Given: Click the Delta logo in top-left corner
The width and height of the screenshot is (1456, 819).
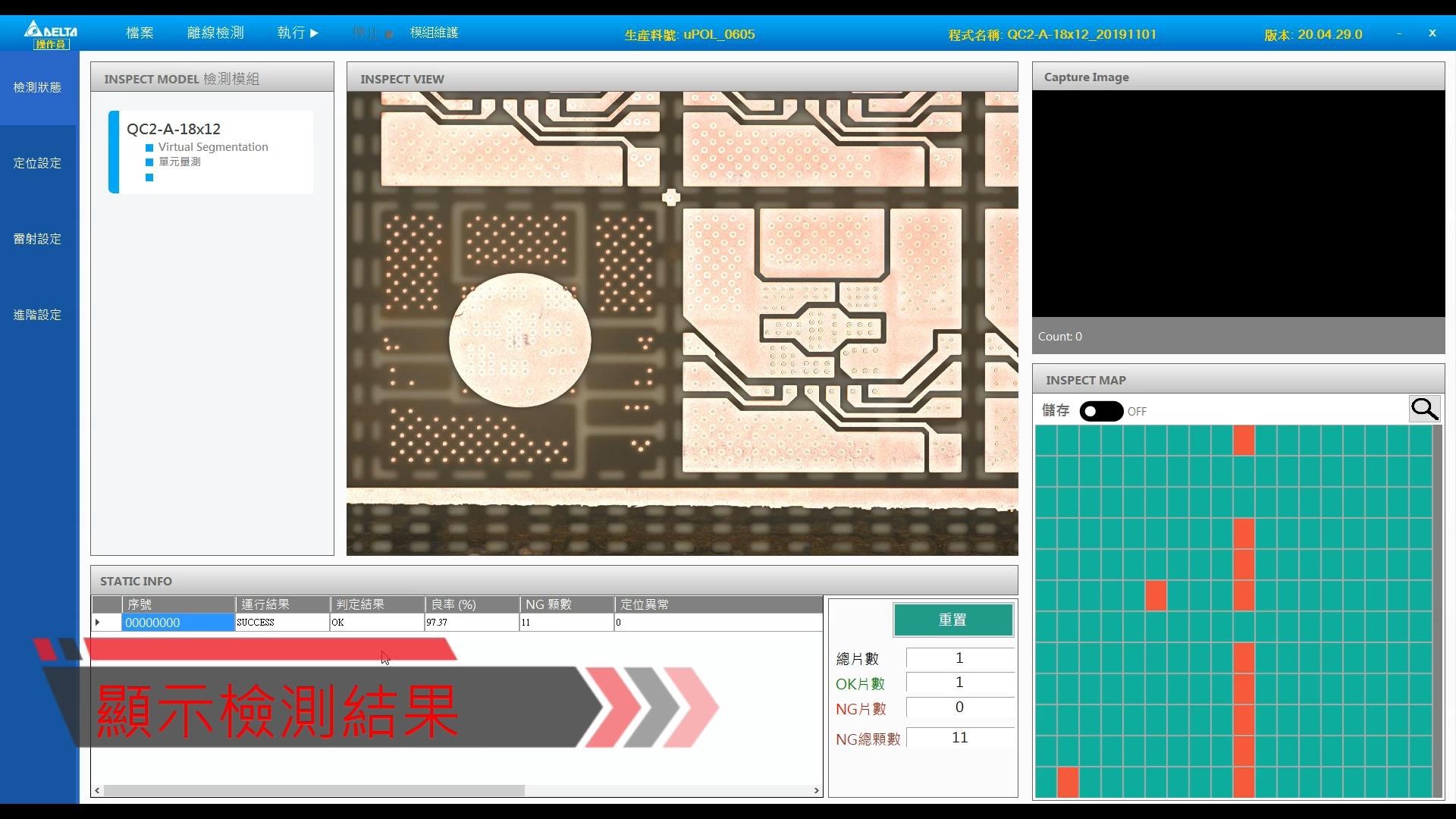Looking at the screenshot, I should (x=51, y=30).
